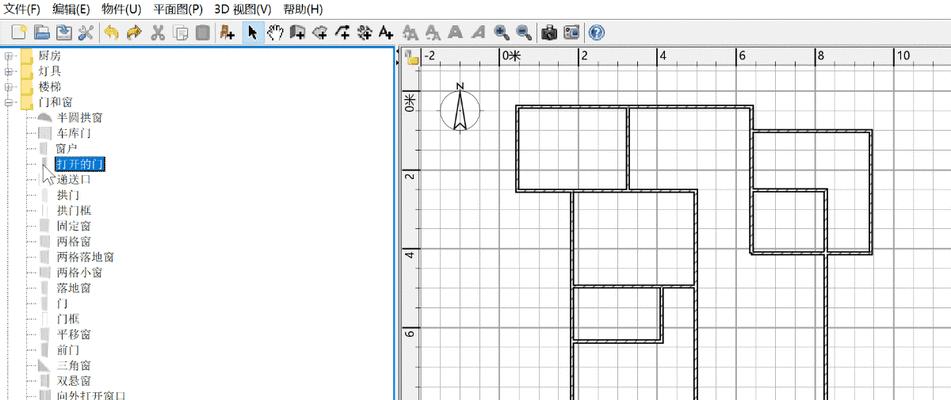Activate the Pan hand tool
The height and width of the screenshot is (400, 951).
click(275, 33)
